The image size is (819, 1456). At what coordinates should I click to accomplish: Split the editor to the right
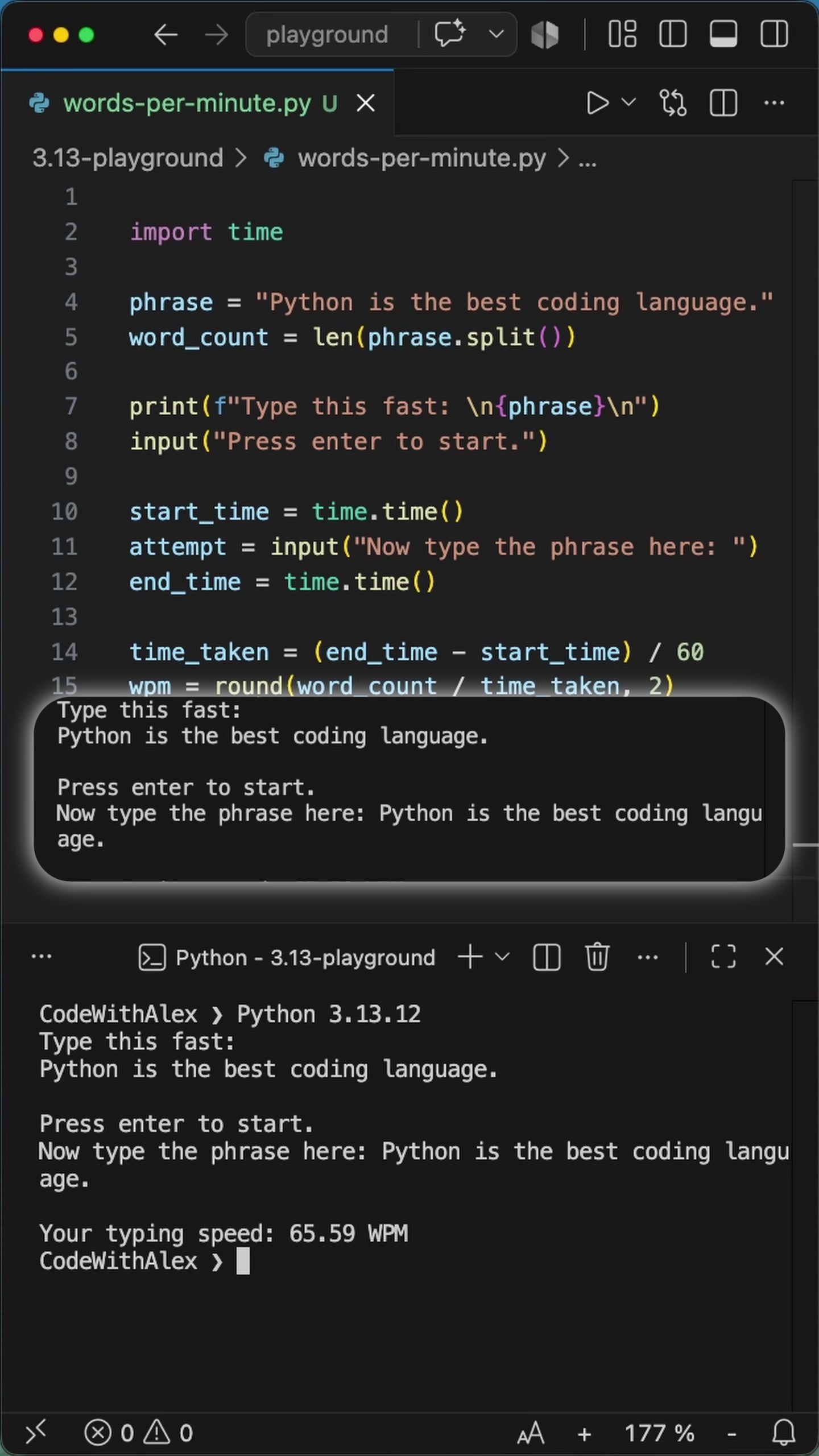click(x=723, y=104)
